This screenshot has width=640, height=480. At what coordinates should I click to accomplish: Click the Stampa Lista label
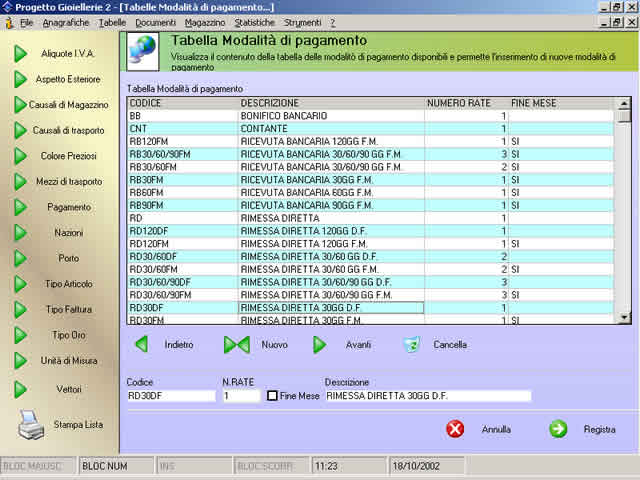pos(78,424)
